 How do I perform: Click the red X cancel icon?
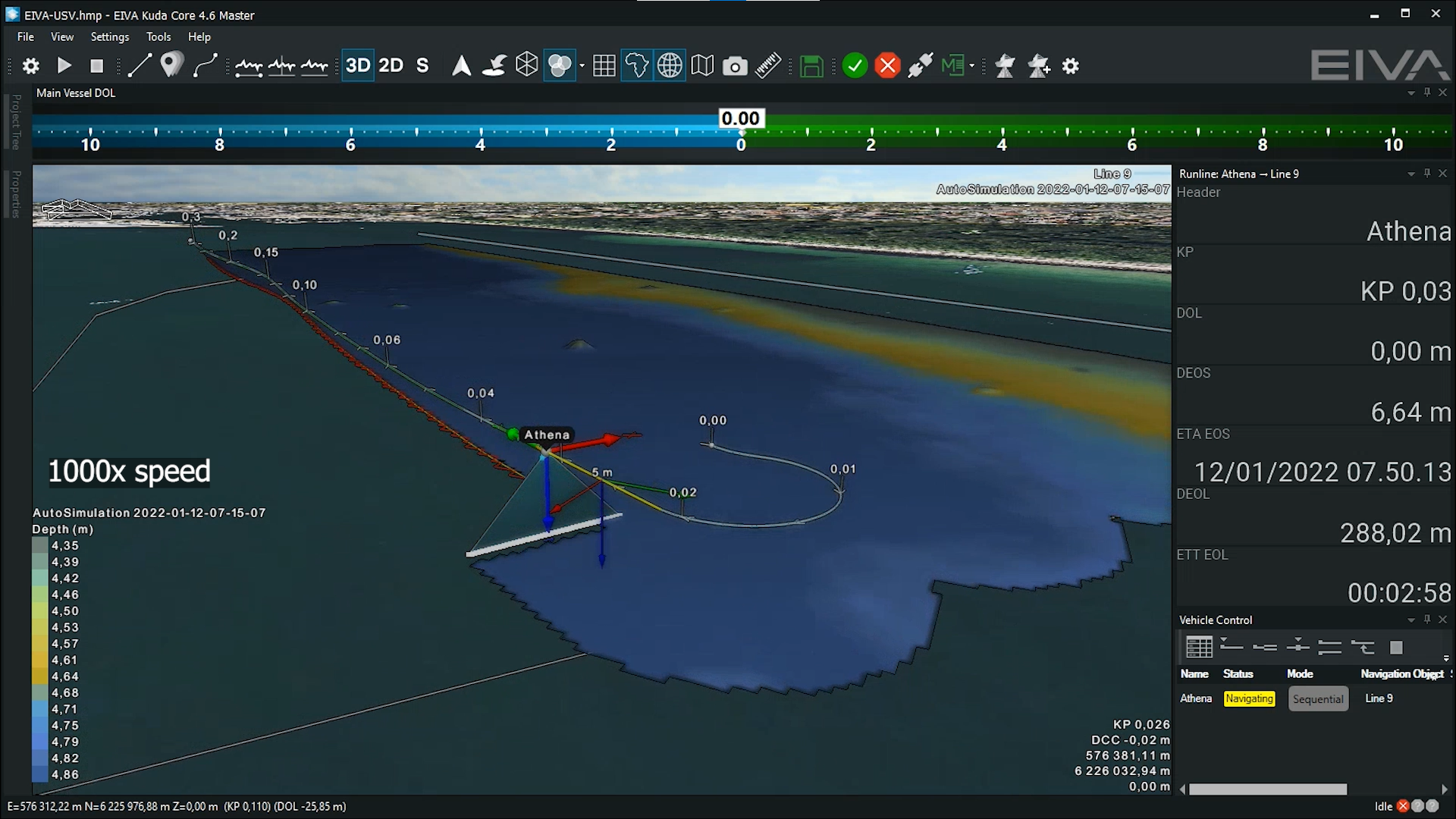coord(887,66)
